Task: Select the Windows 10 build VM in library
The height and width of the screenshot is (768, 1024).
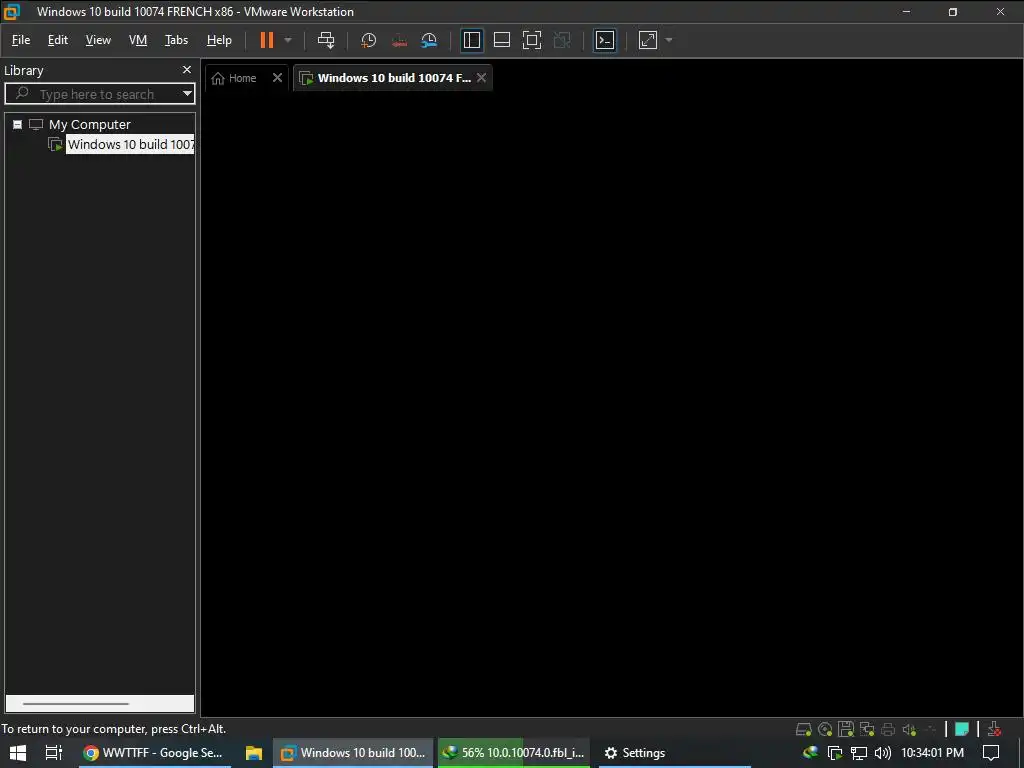Action: (x=130, y=144)
